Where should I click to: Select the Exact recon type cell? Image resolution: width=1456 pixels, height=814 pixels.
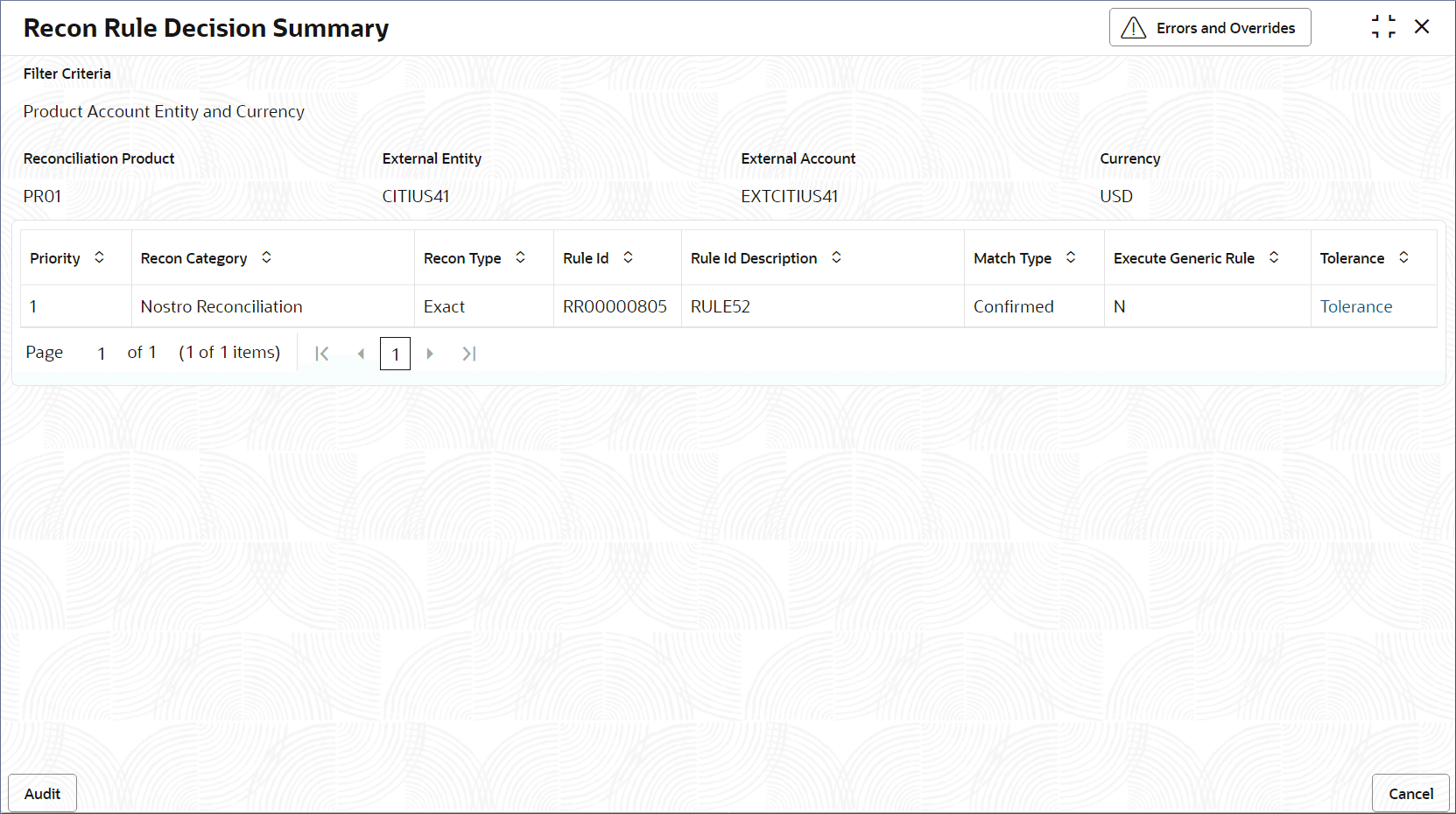[483, 306]
